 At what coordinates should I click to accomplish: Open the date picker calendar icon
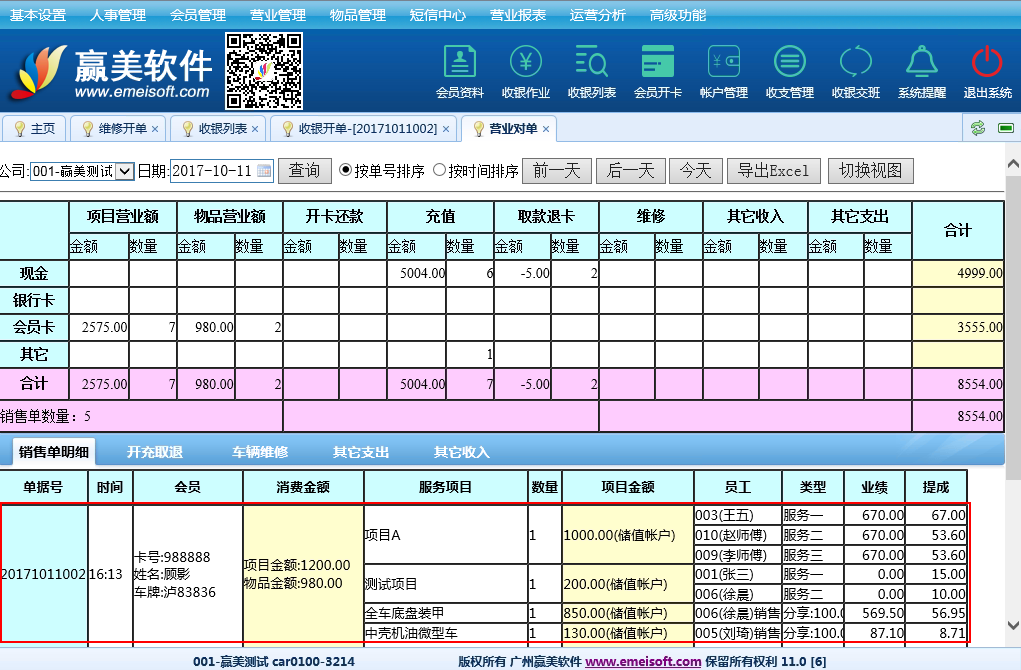point(264,171)
